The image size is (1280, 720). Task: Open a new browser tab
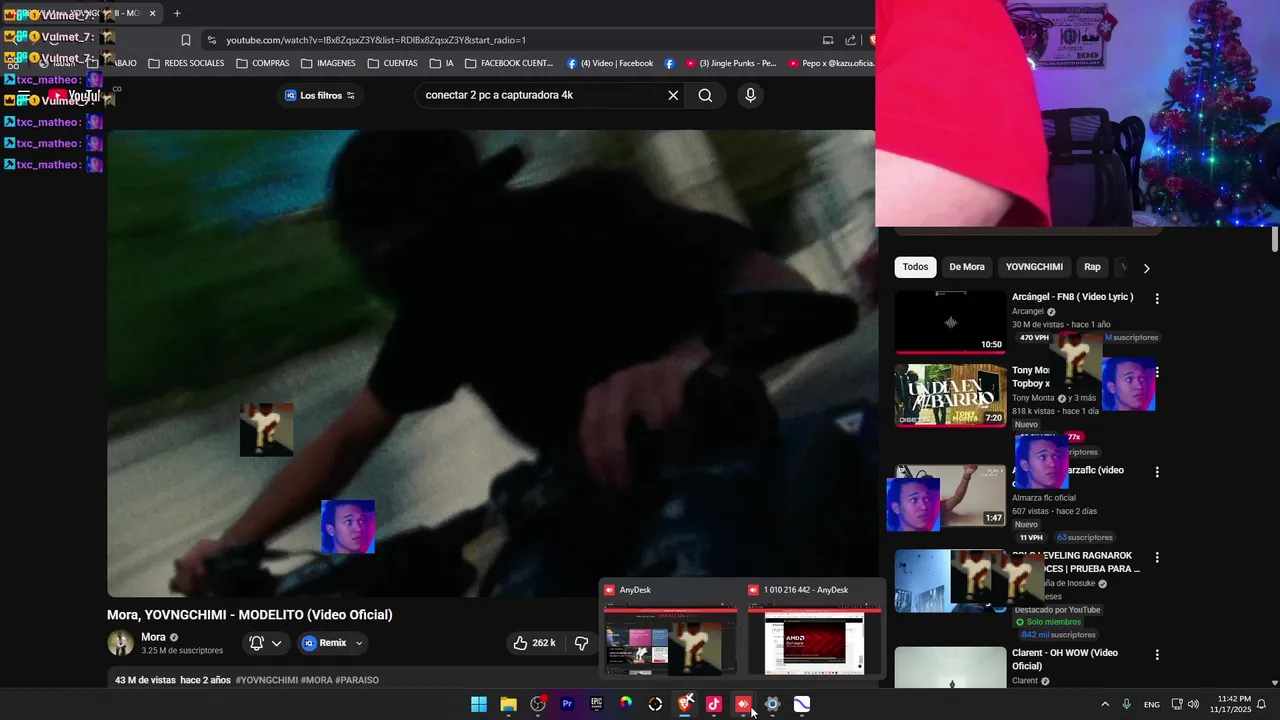[x=177, y=14]
